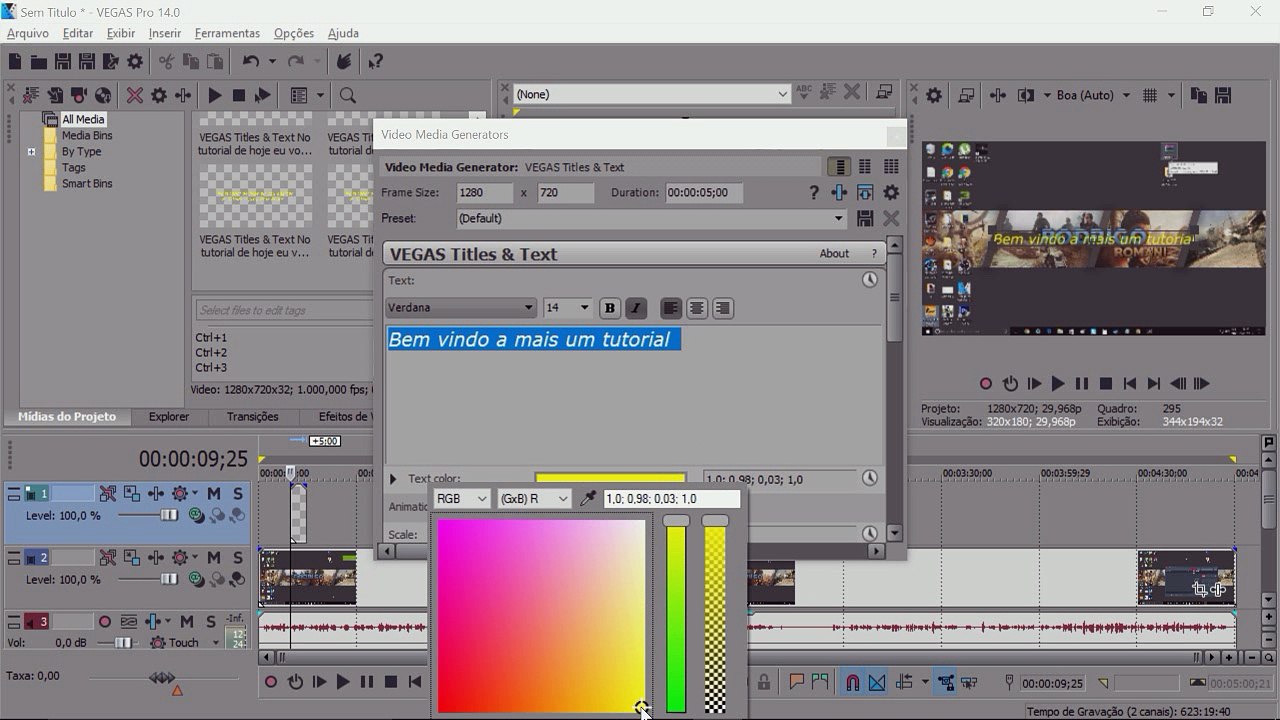Start media preview in Project Media toolbar
The image size is (1280, 720).
214,96
